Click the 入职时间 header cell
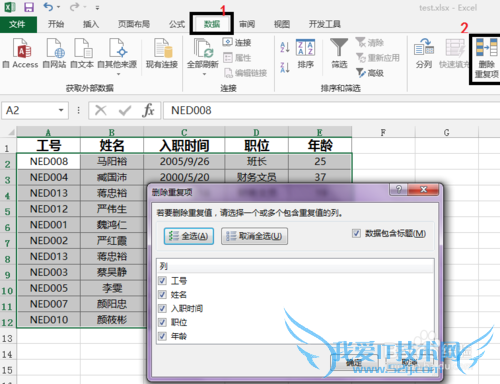The image size is (500, 384). pyautogui.click(x=184, y=145)
